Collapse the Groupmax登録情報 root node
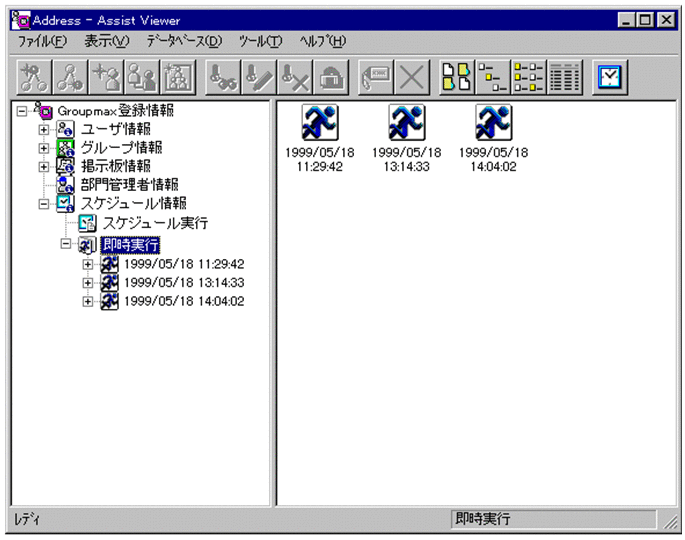 (21, 111)
